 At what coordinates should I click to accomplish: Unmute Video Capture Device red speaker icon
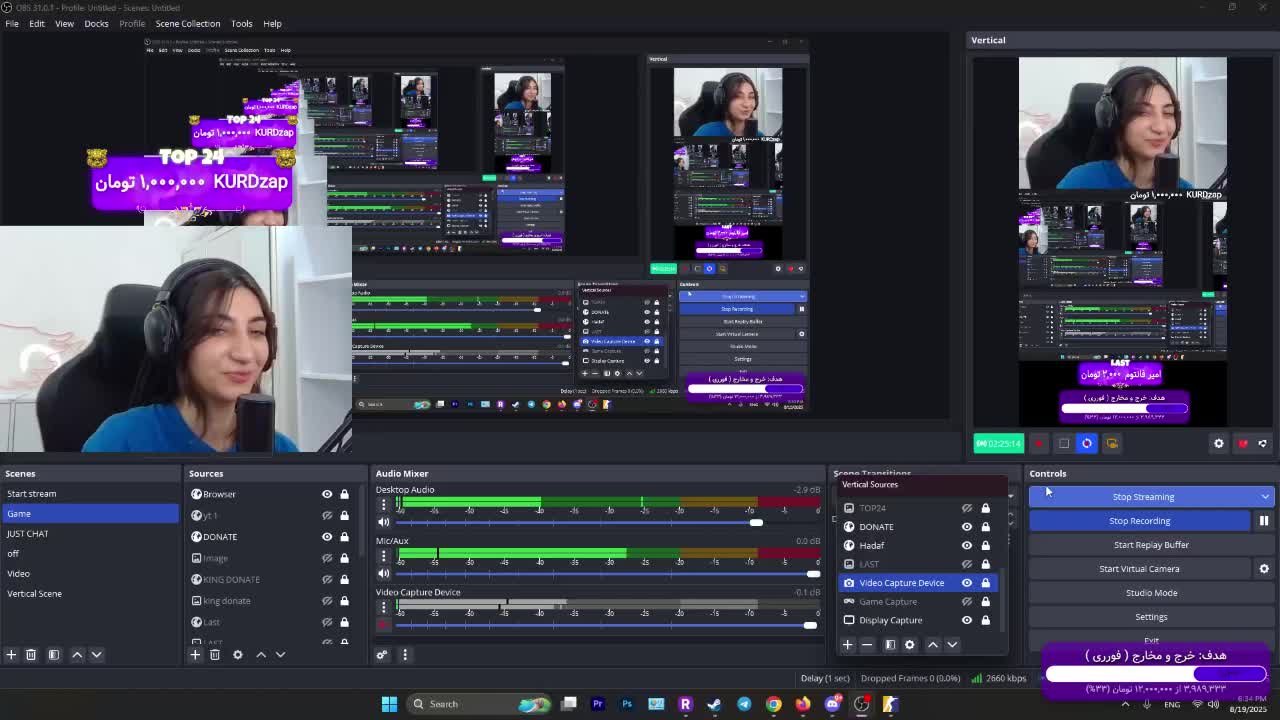point(383,625)
